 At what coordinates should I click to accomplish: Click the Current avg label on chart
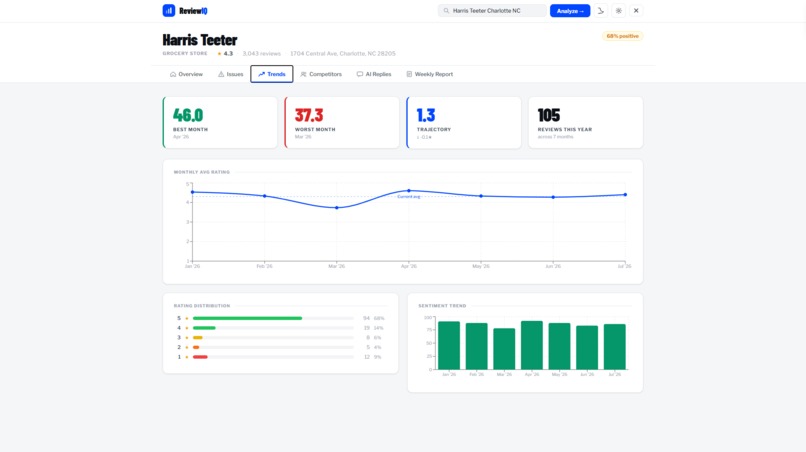[409, 197]
